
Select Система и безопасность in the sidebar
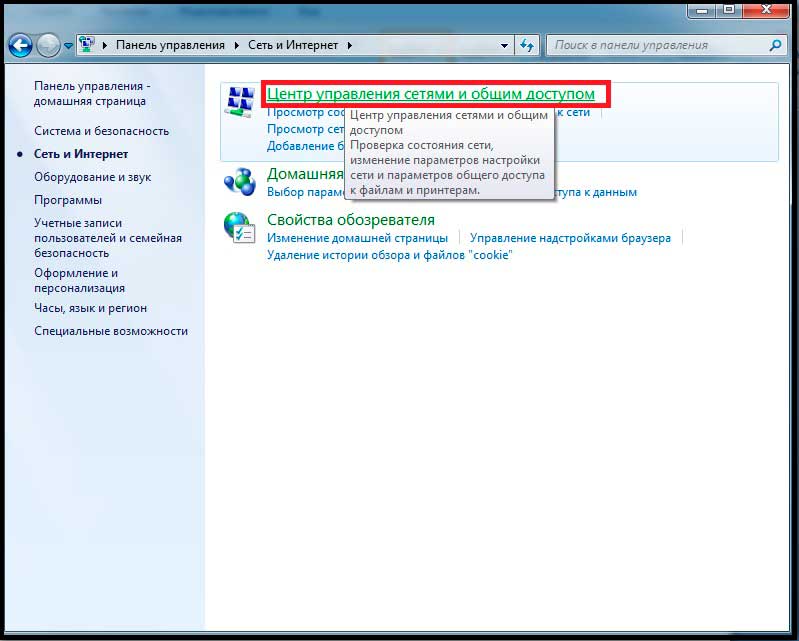pyautogui.click(x=101, y=131)
